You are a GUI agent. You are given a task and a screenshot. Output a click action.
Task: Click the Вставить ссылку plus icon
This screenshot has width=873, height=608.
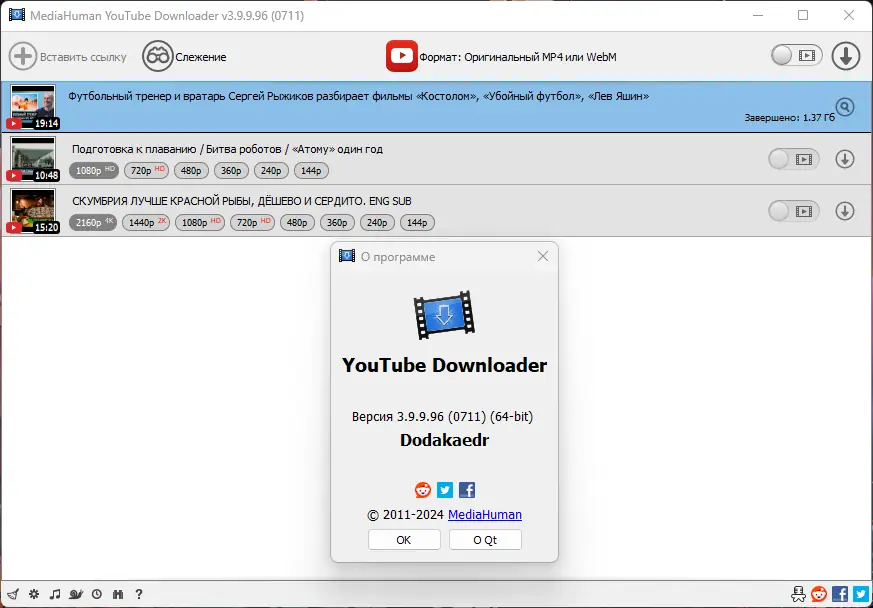click(23, 57)
